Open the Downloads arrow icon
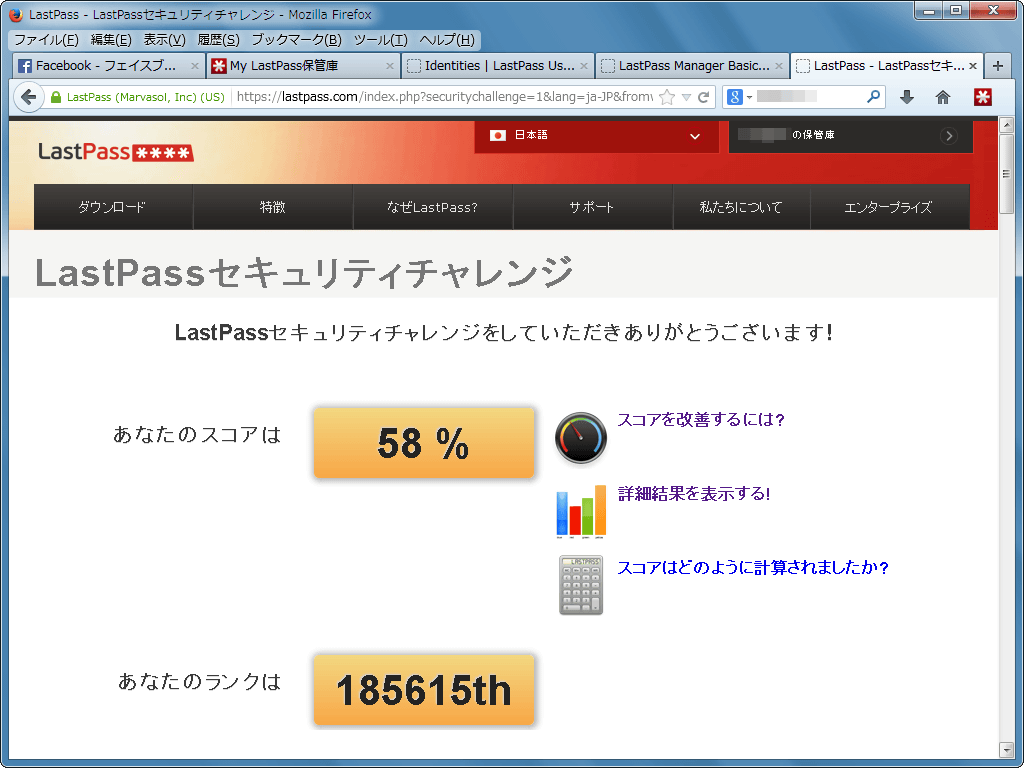The height and width of the screenshot is (768, 1024). (906, 97)
